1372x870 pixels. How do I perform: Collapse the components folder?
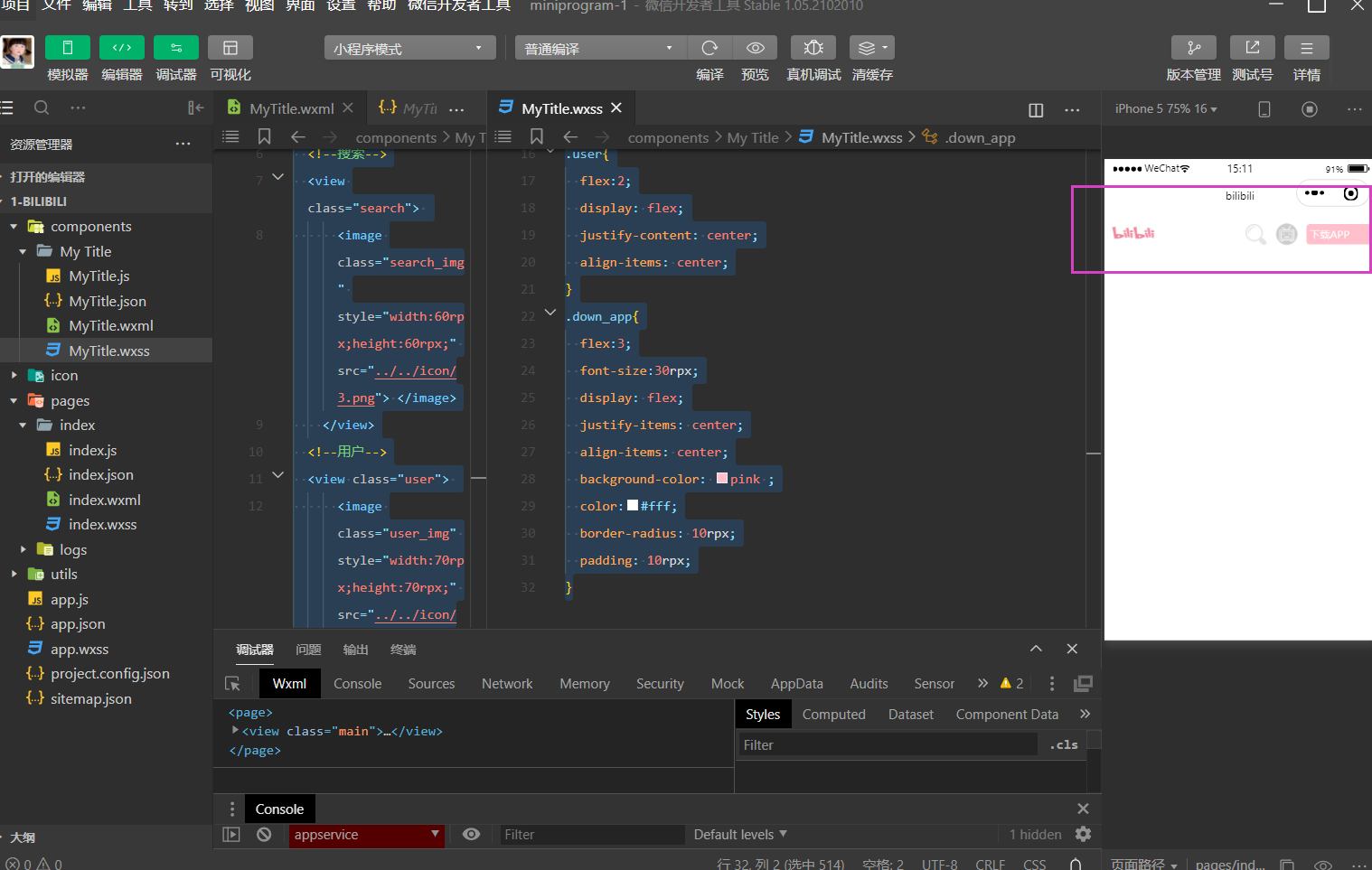(14, 227)
